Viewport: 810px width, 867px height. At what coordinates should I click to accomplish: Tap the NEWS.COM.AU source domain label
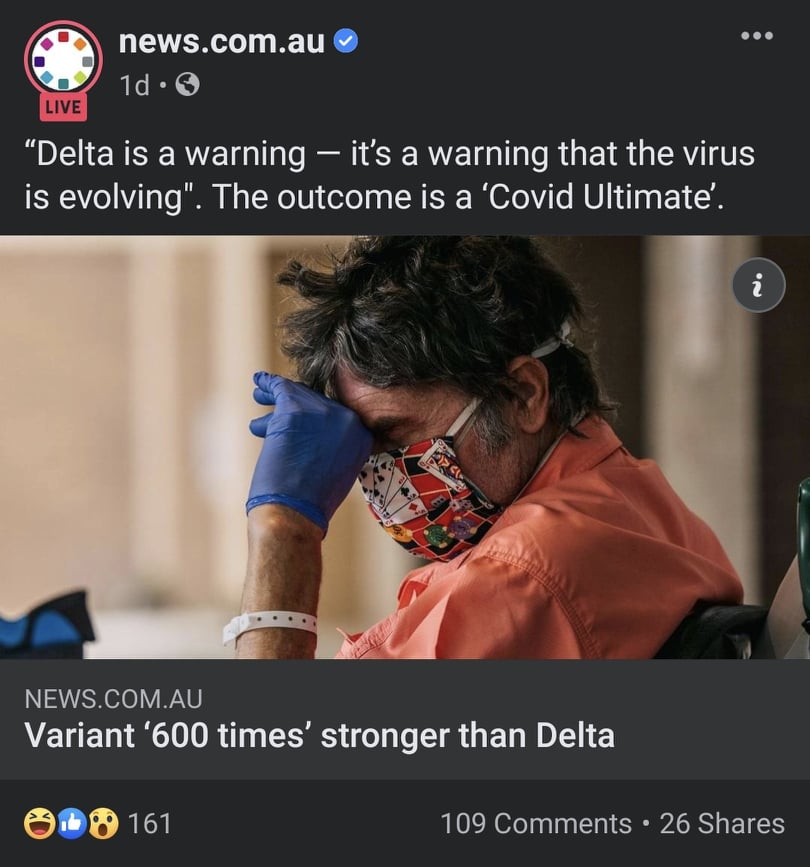click(113, 699)
